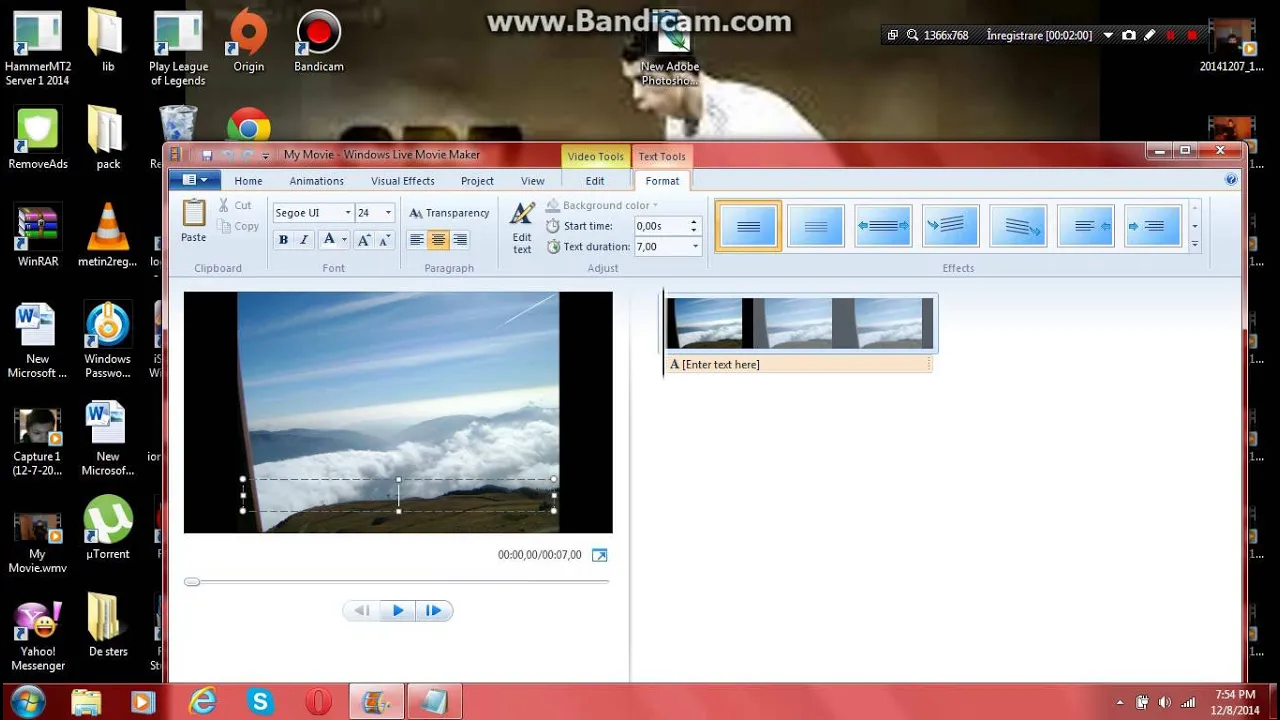This screenshot has height=720, width=1280.
Task: Open Internet Explorer from taskbar
Action: (203, 701)
